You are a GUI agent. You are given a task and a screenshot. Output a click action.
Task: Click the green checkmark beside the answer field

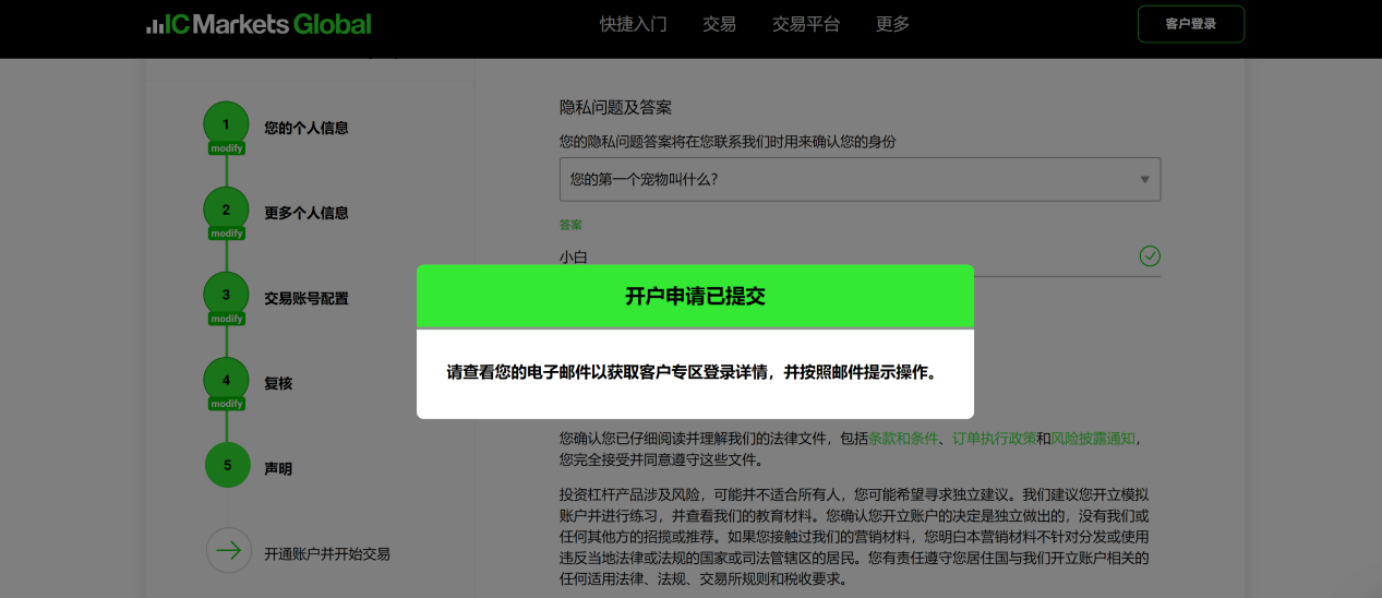pyautogui.click(x=1149, y=257)
